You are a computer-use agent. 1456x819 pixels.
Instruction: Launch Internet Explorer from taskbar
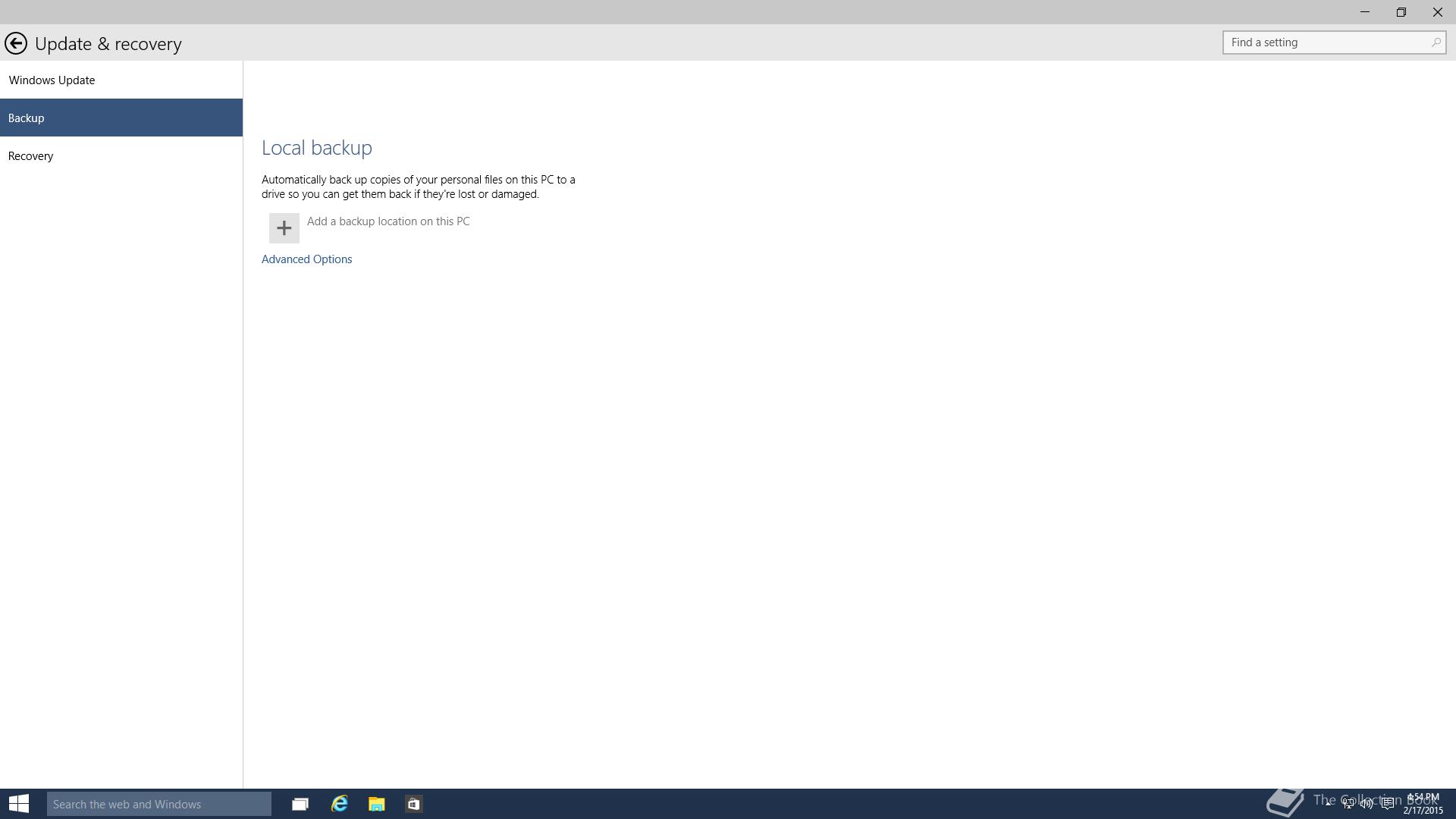click(339, 804)
